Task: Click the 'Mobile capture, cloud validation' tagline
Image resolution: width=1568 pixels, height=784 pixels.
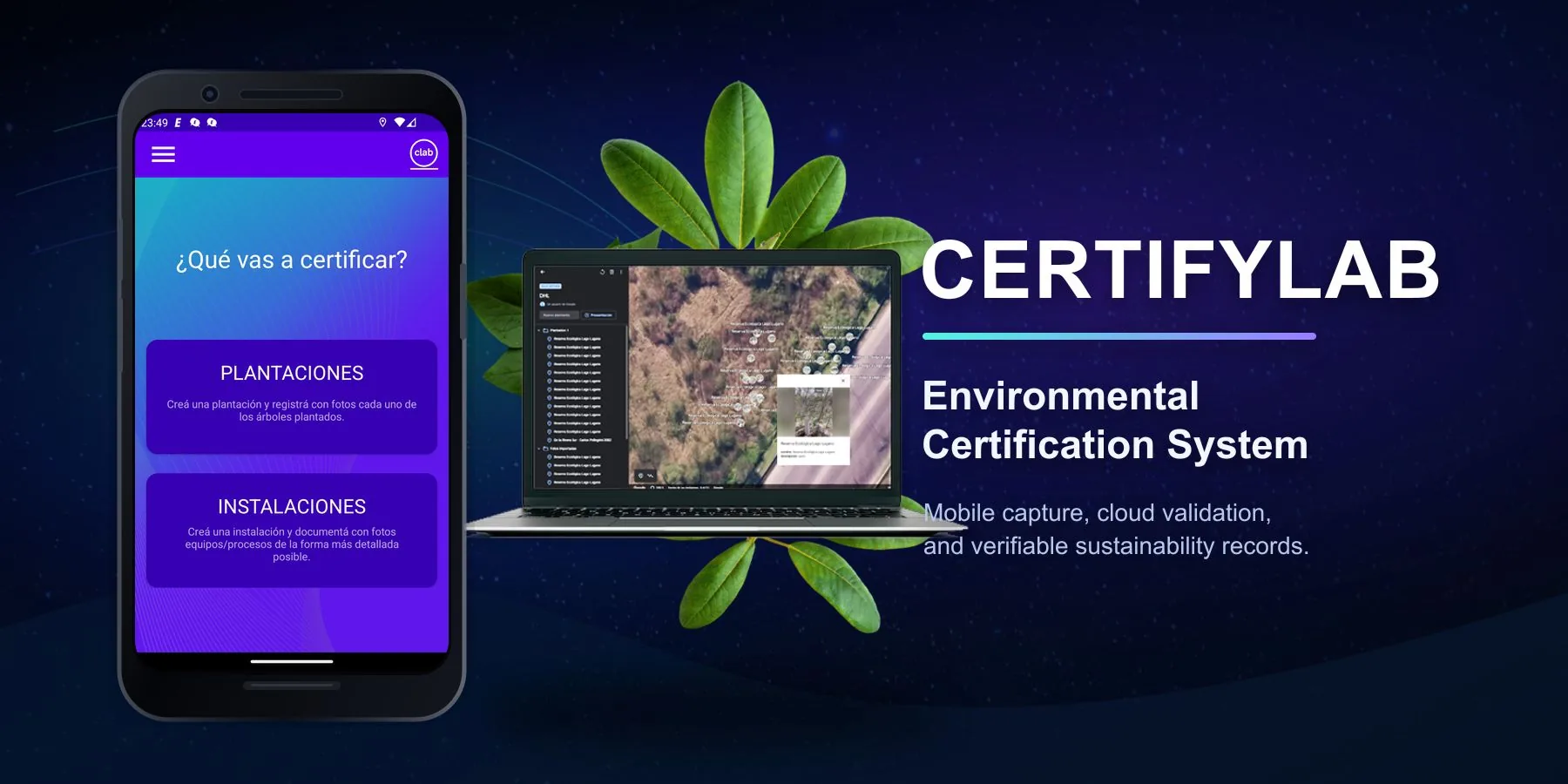Action: pyautogui.click(x=1098, y=513)
